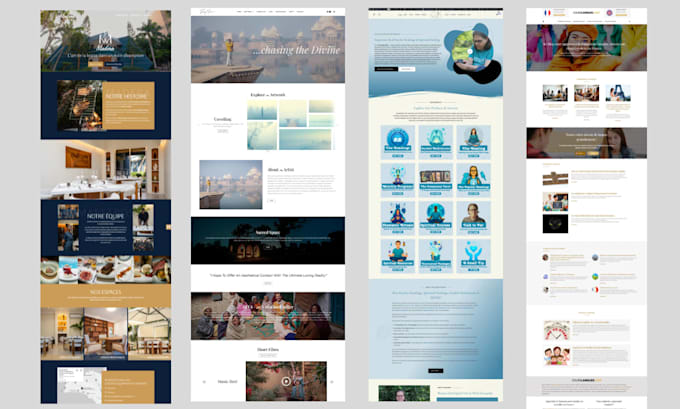
Task: Open the wooden sign article thumbnail
Action: click(x=555, y=178)
